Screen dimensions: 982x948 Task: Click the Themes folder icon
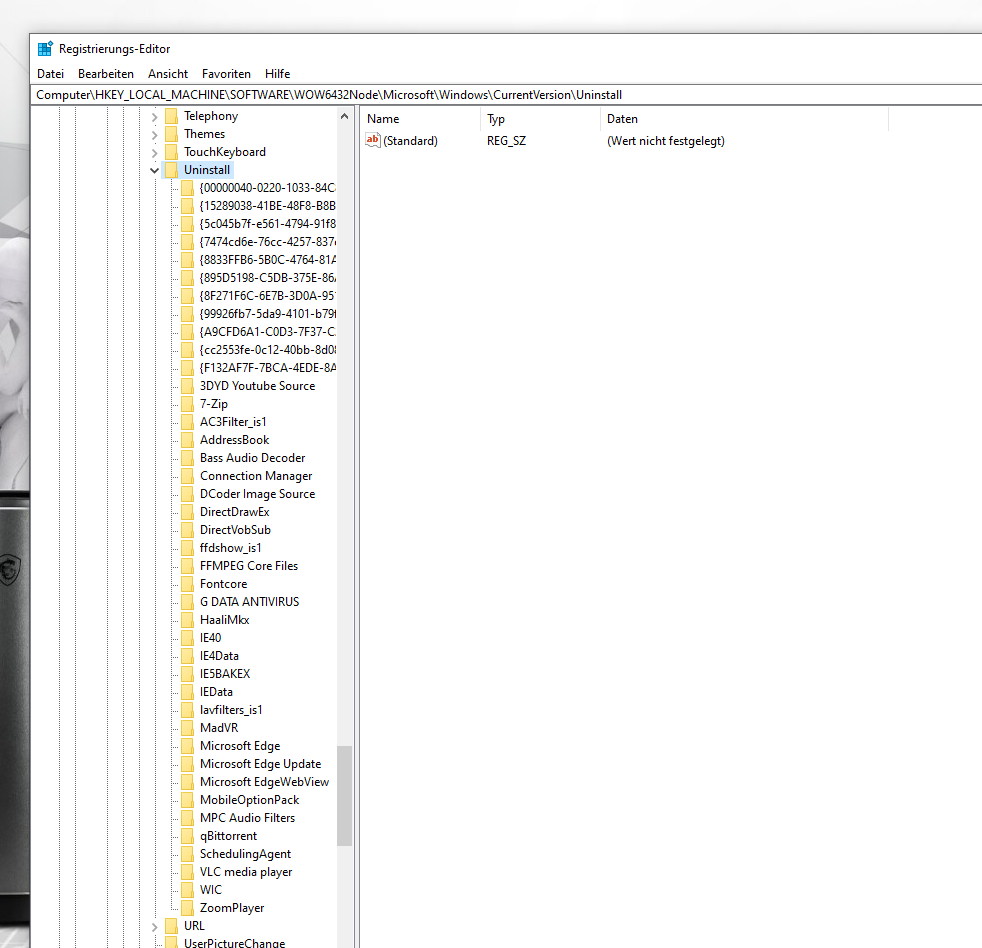[172, 135]
